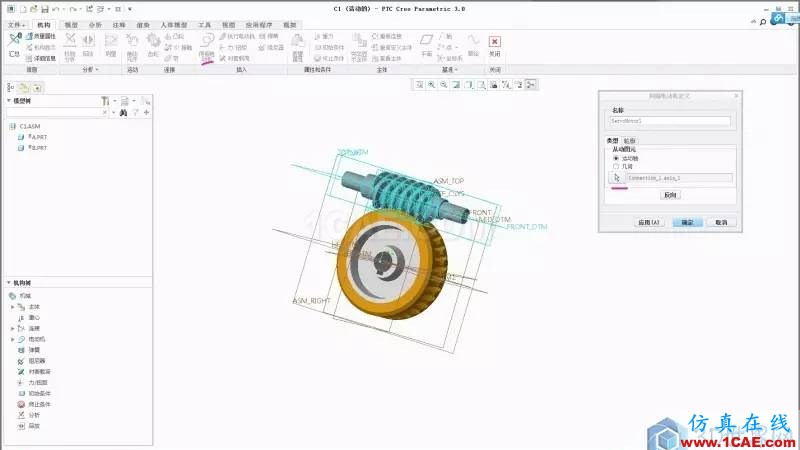
Task: Toggle the spin center icon in view toolbar
Action: click(531, 85)
